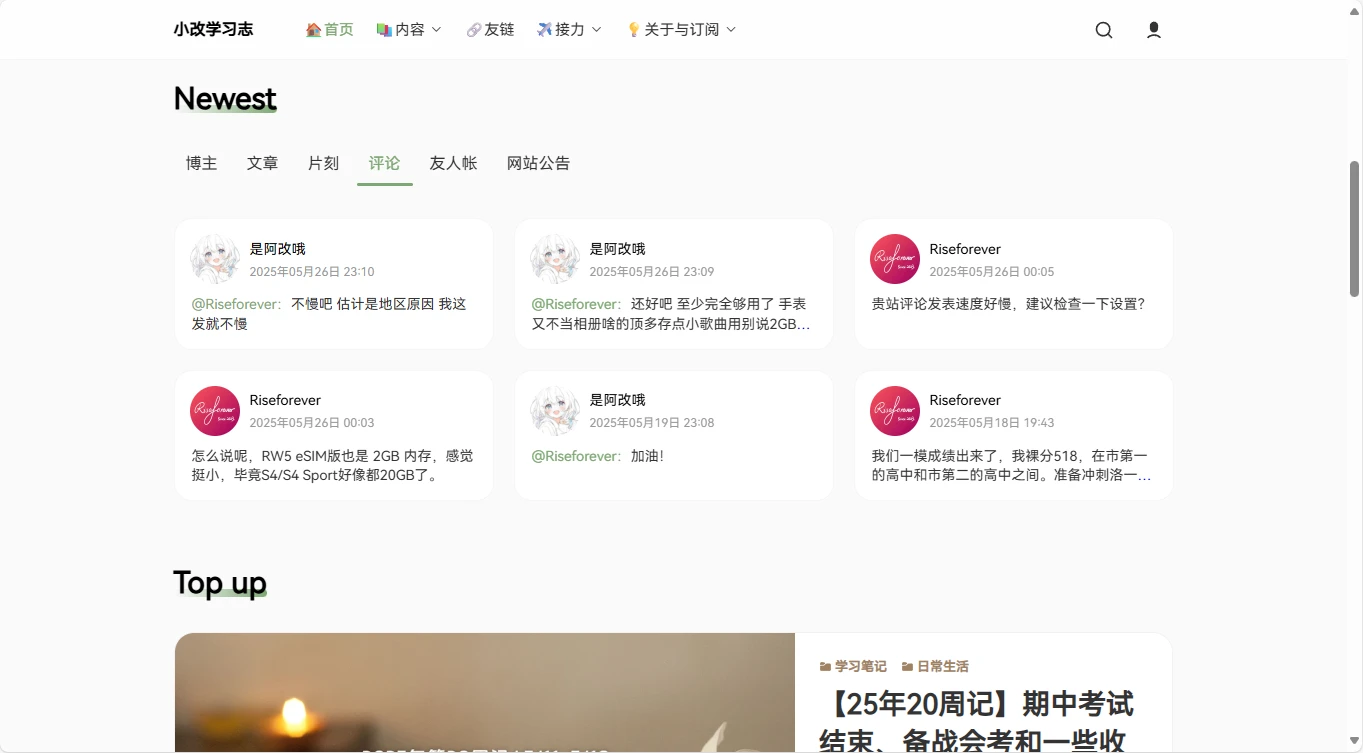Open comment '贵站评论发表速度好慢'
Screen dimensions: 1363x753
[1008, 304]
